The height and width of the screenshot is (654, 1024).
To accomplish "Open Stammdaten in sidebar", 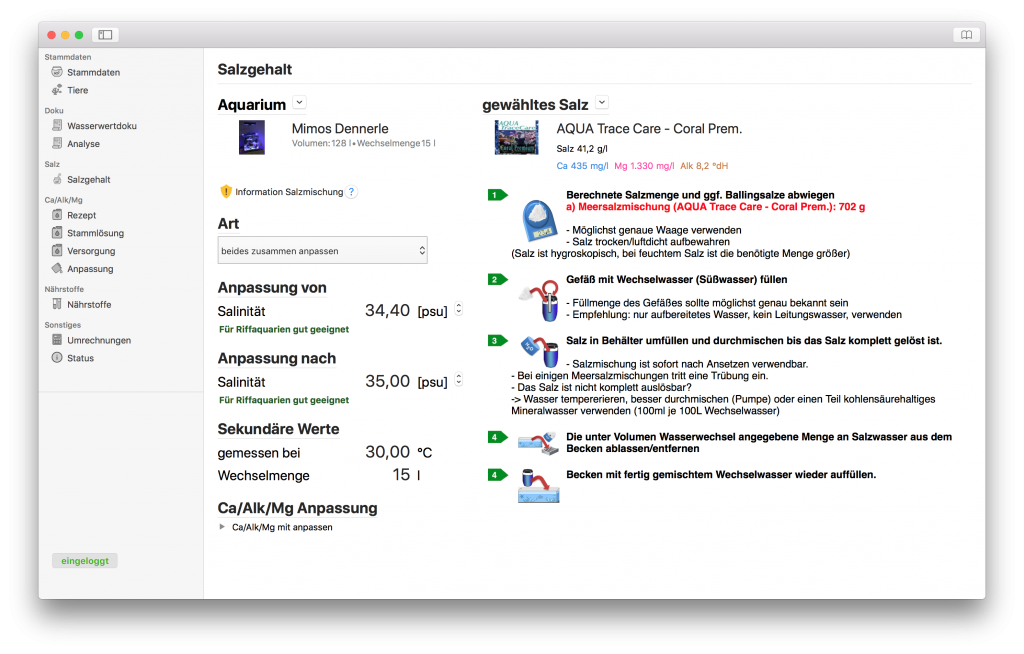I will click(x=93, y=72).
